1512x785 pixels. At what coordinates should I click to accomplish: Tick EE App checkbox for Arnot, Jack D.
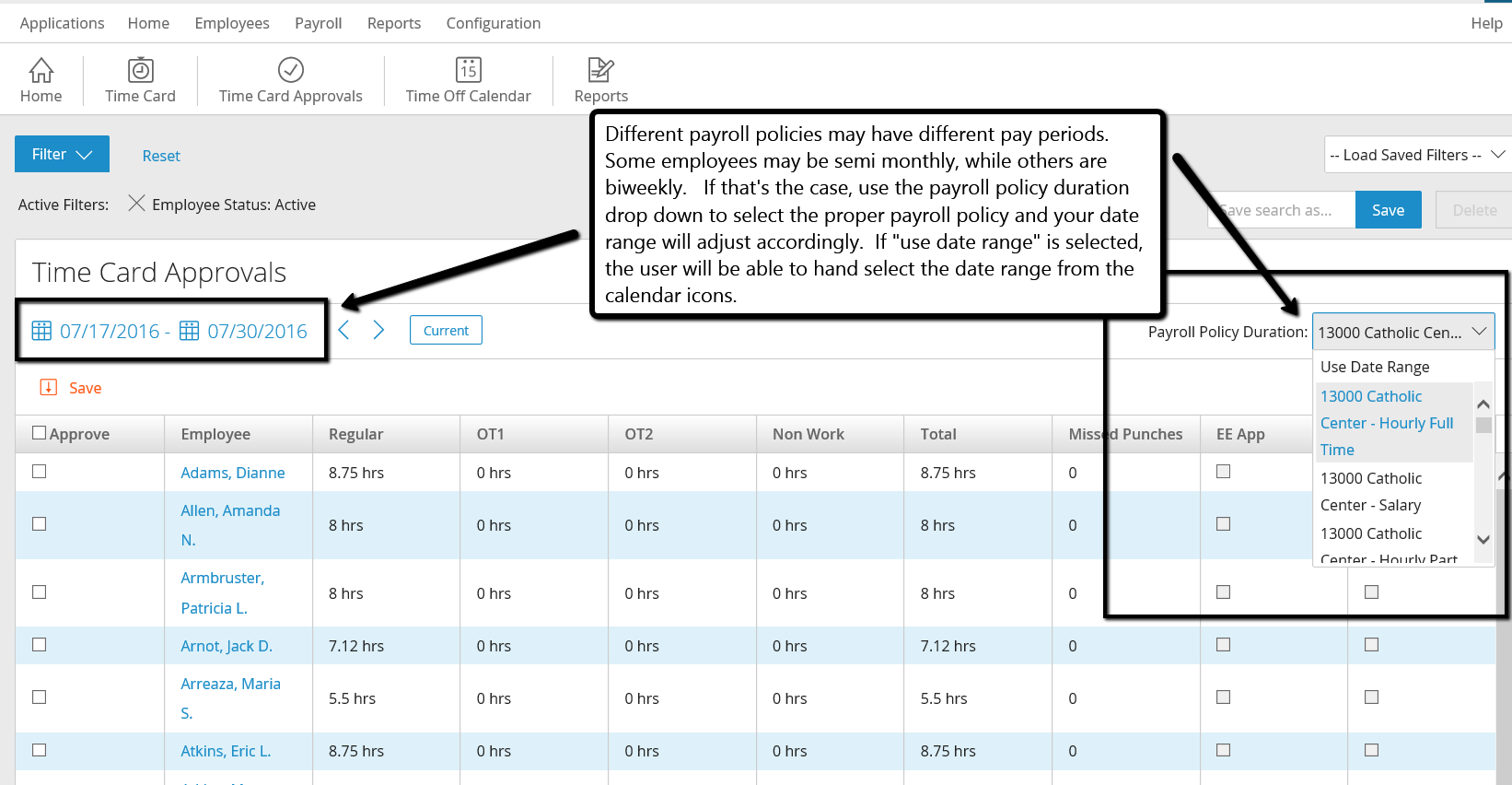(x=1223, y=644)
